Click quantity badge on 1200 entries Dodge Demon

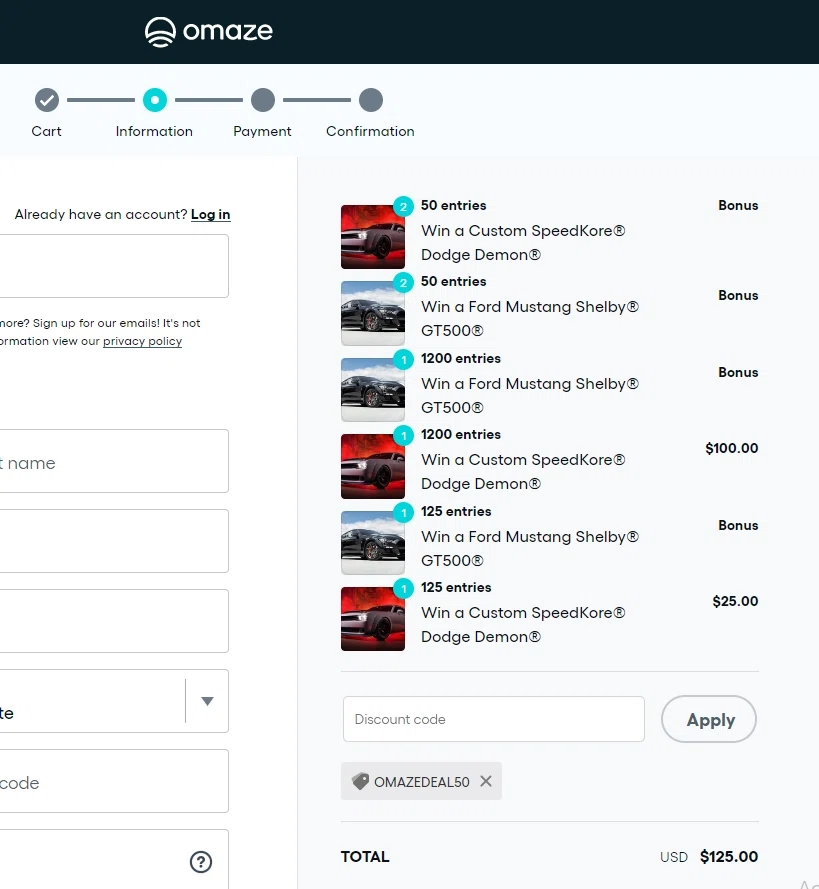(404, 435)
